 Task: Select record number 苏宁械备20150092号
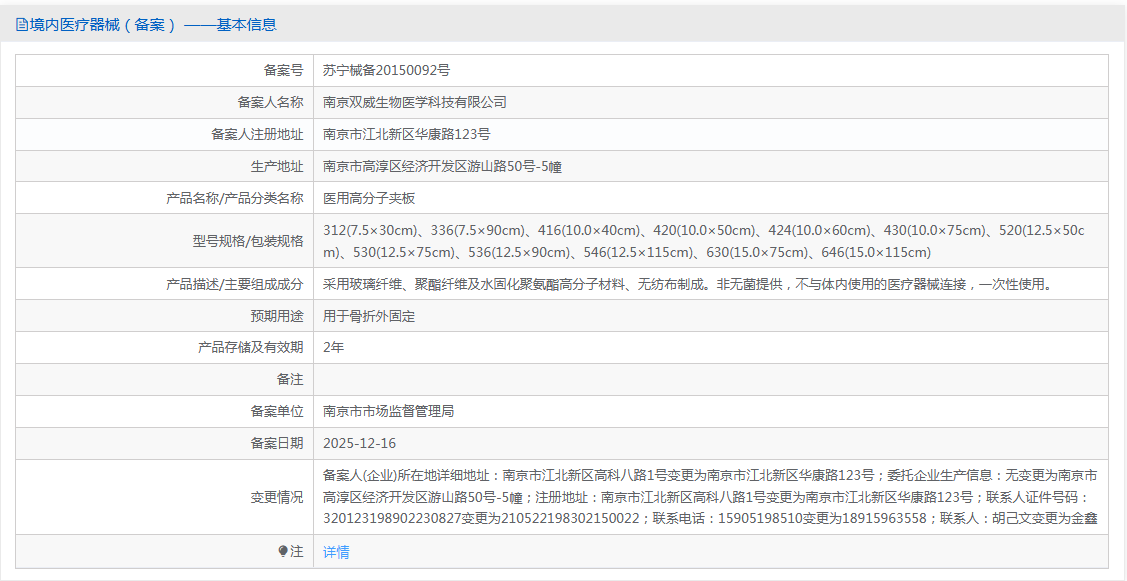(x=387, y=70)
